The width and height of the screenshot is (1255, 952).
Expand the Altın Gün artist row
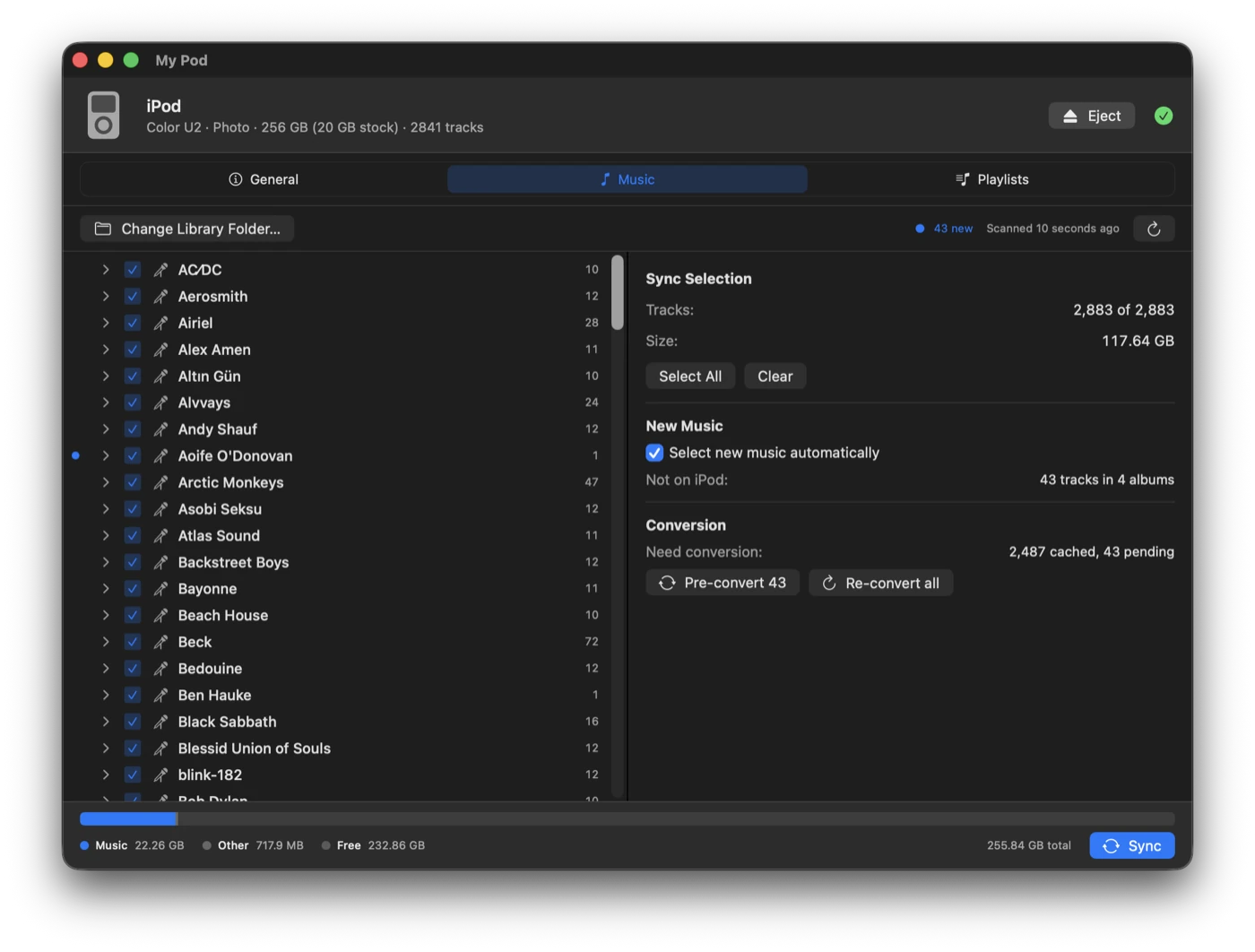[106, 376]
